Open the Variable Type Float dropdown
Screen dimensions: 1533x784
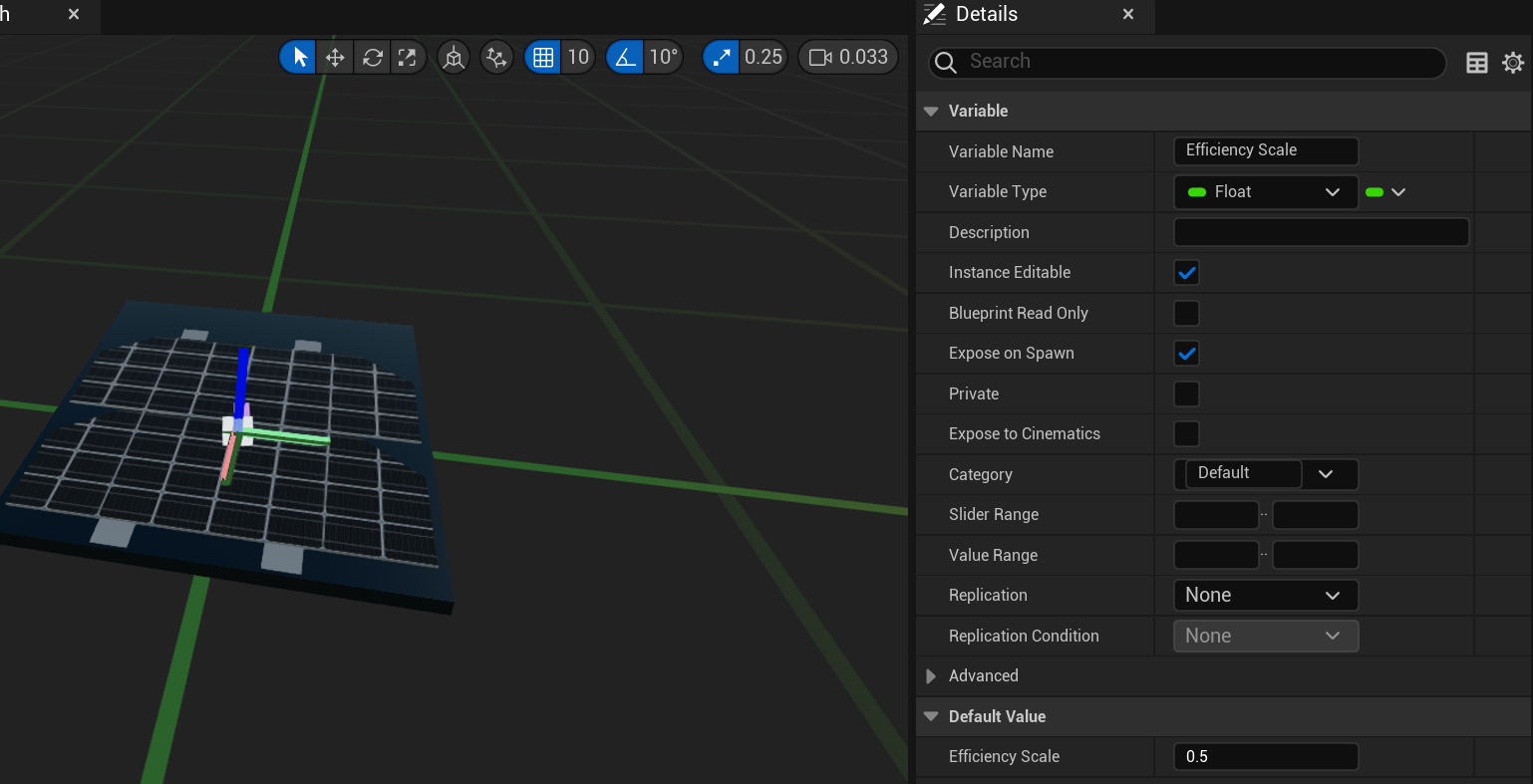(x=1266, y=192)
